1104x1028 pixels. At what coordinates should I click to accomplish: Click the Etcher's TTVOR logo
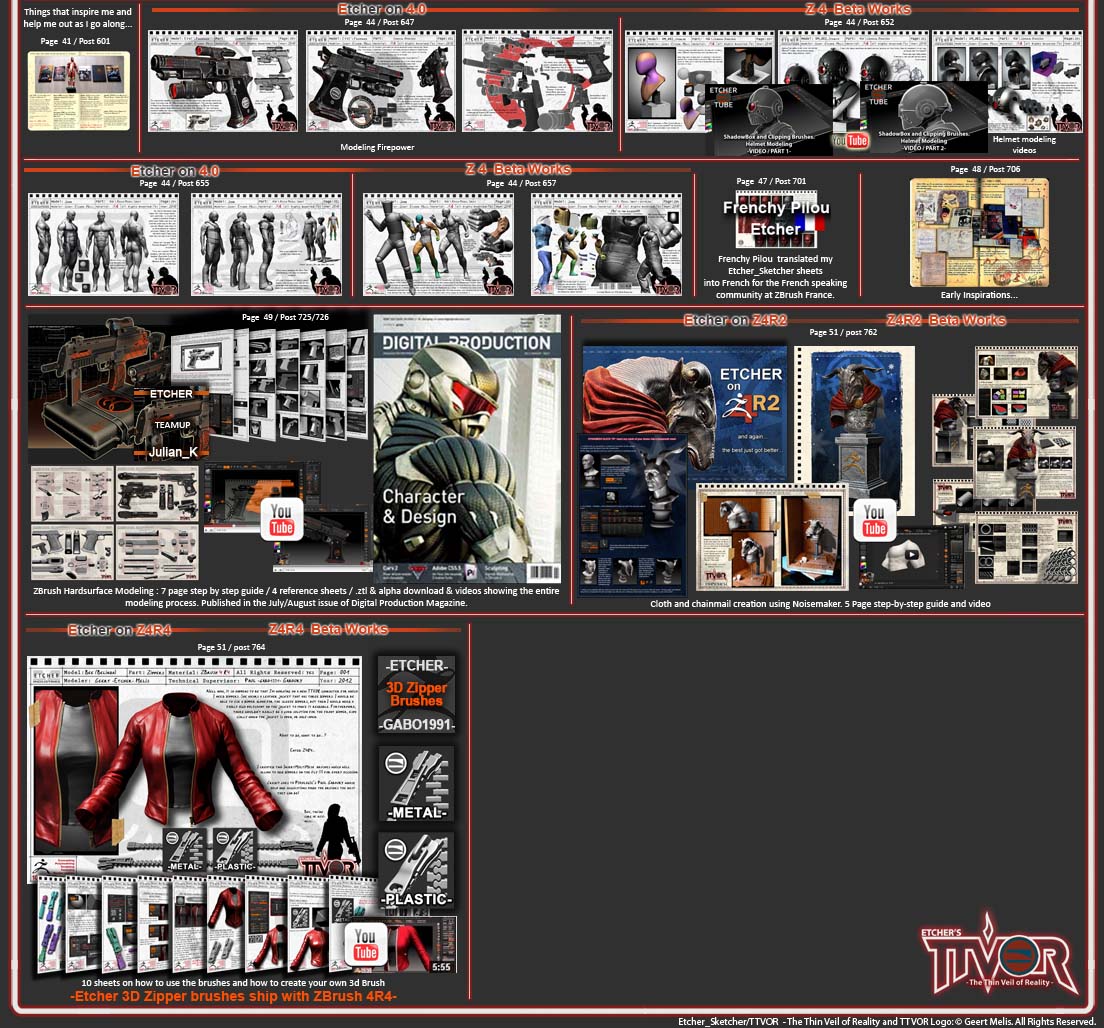point(998,954)
